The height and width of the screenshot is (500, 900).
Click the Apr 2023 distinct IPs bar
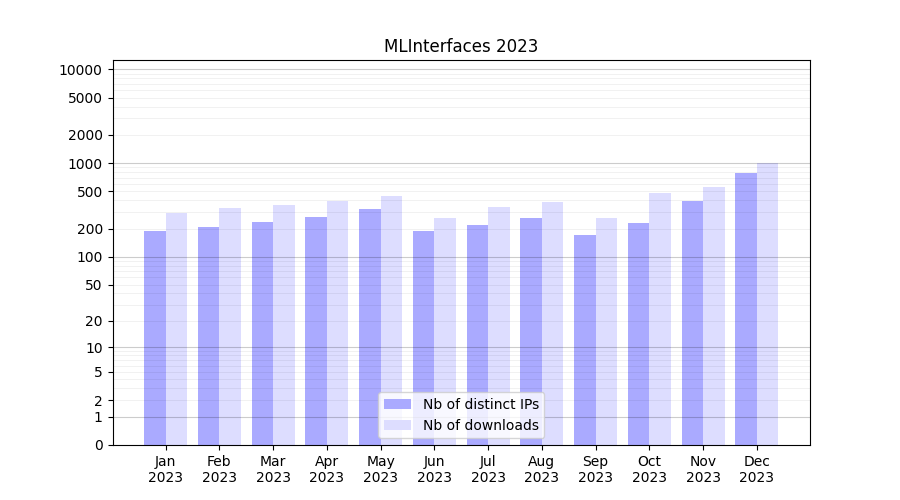(x=316, y=331)
